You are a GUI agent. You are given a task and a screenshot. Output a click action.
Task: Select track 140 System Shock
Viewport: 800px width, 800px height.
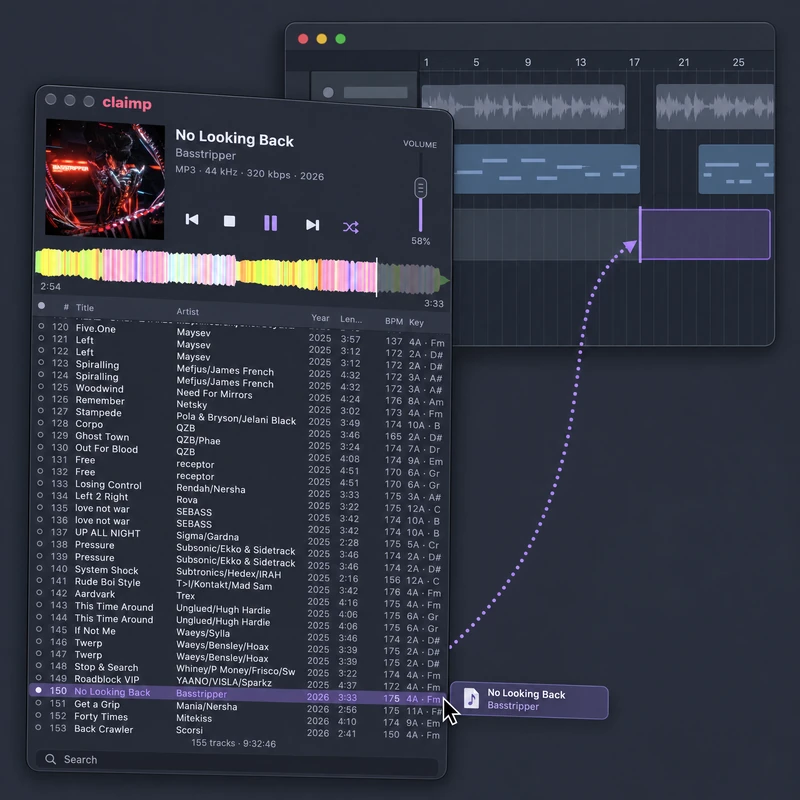click(238, 573)
